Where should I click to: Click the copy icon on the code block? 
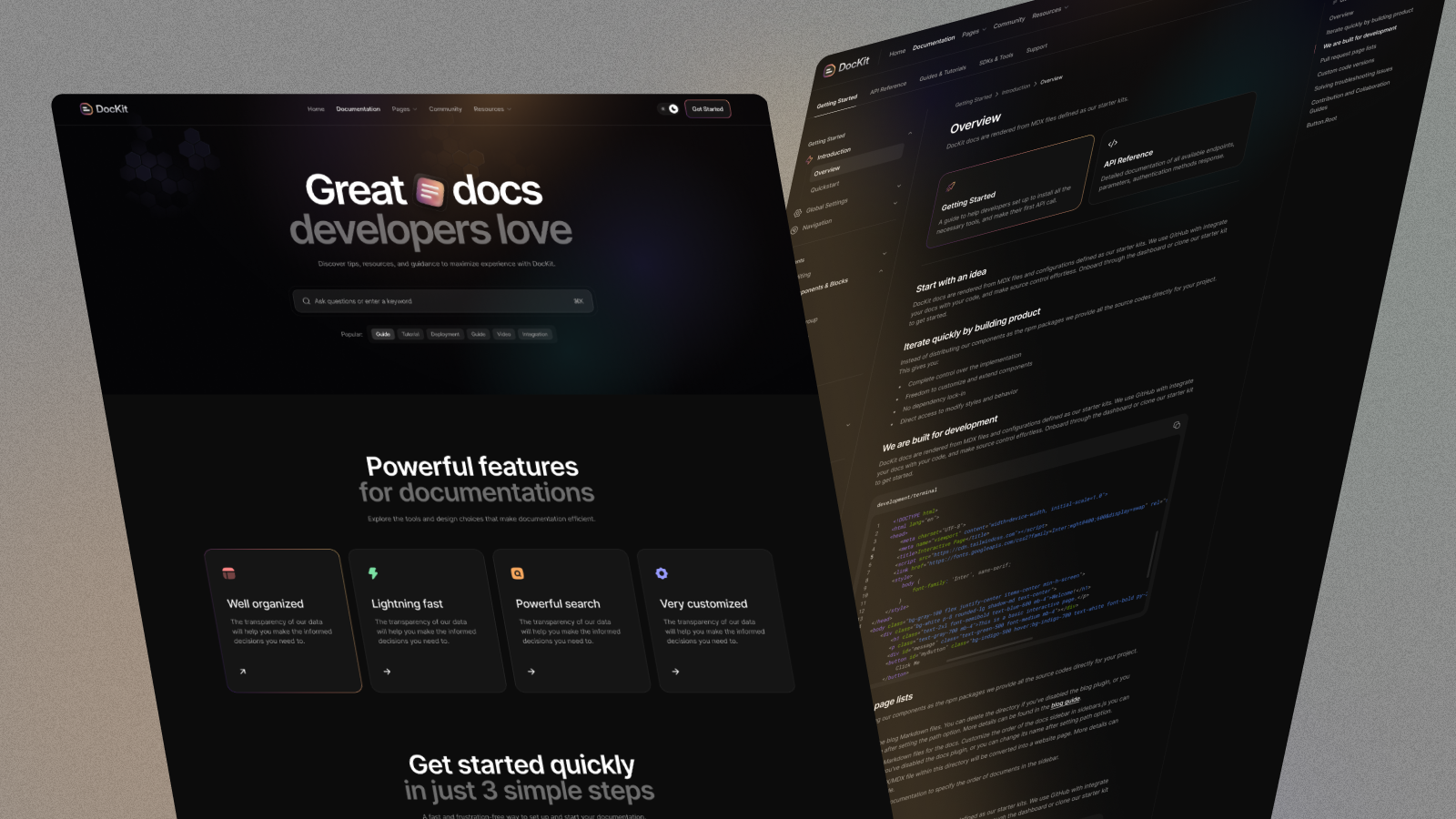coord(1177,425)
